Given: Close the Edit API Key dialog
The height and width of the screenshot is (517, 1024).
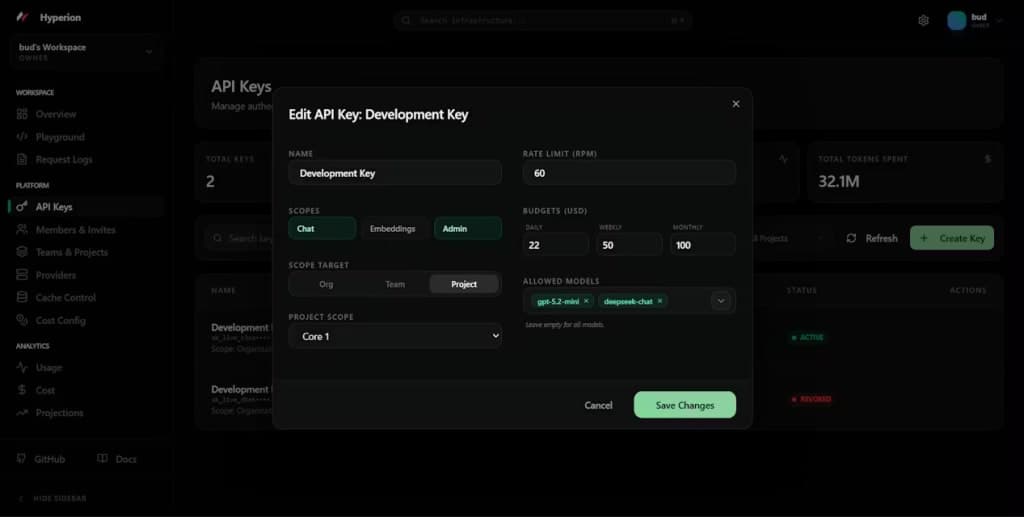Looking at the screenshot, I should (x=736, y=104).
